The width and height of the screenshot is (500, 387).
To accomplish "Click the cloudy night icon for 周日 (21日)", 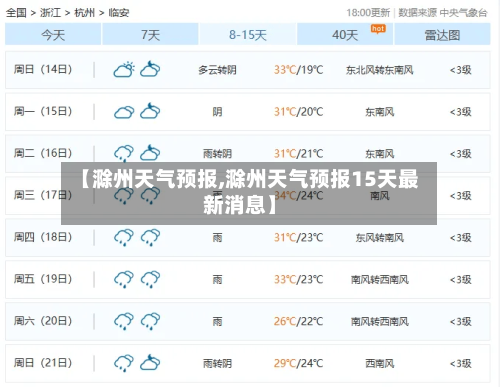I will (150, 362).
